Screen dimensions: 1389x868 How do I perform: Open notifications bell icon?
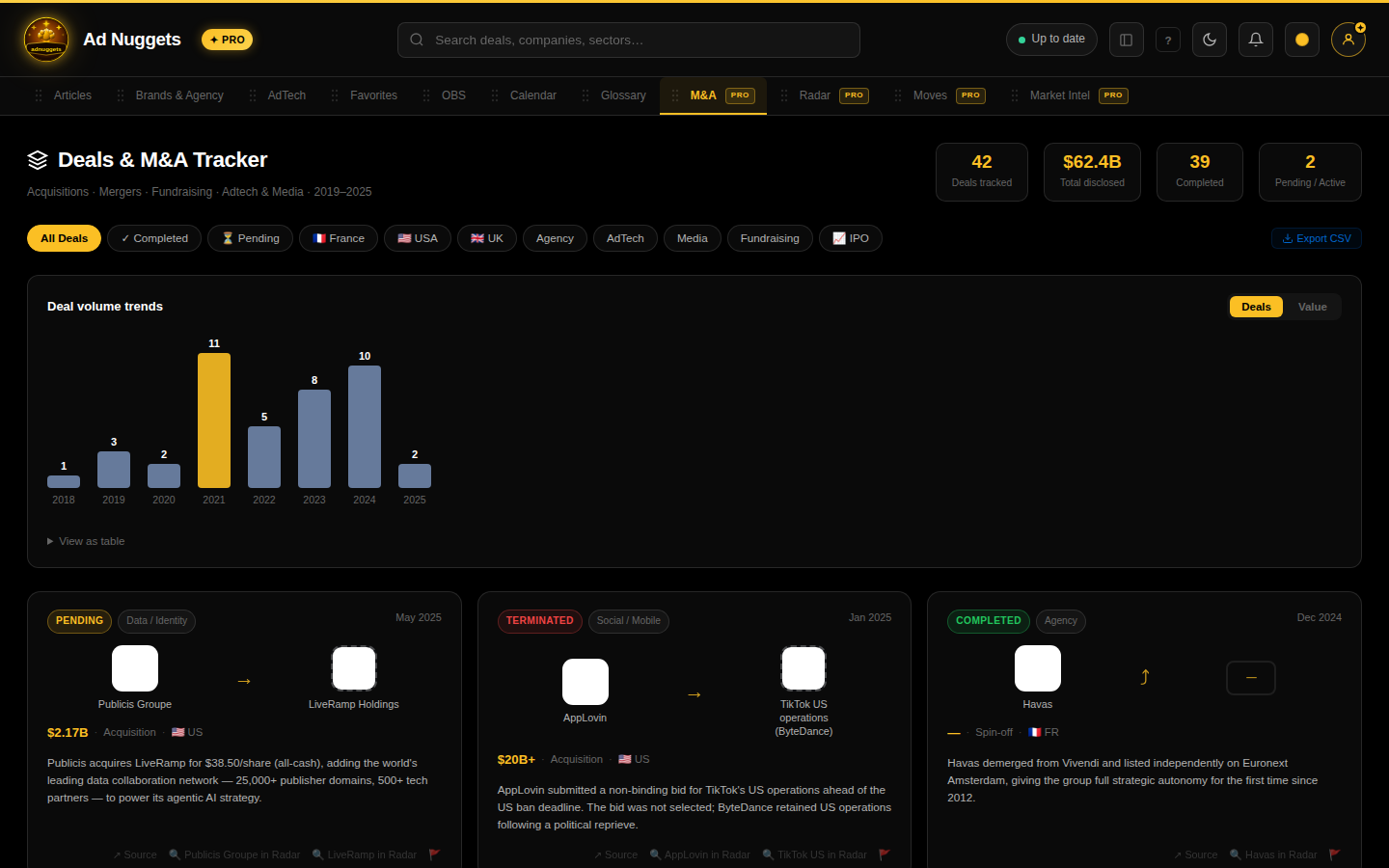(x=1256, y=40)
